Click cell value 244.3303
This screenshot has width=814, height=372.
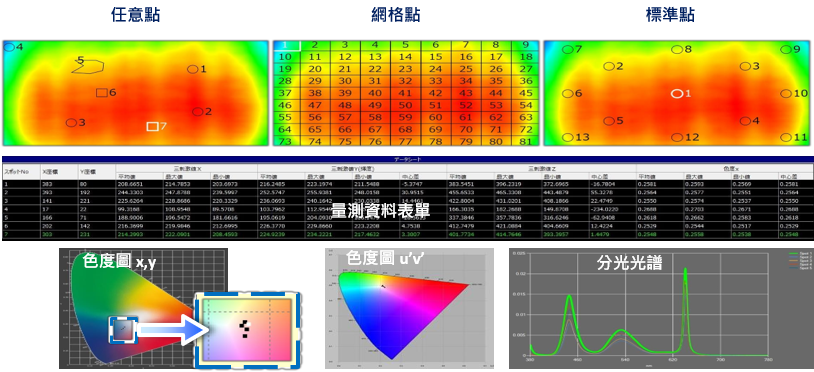point(131,192)
